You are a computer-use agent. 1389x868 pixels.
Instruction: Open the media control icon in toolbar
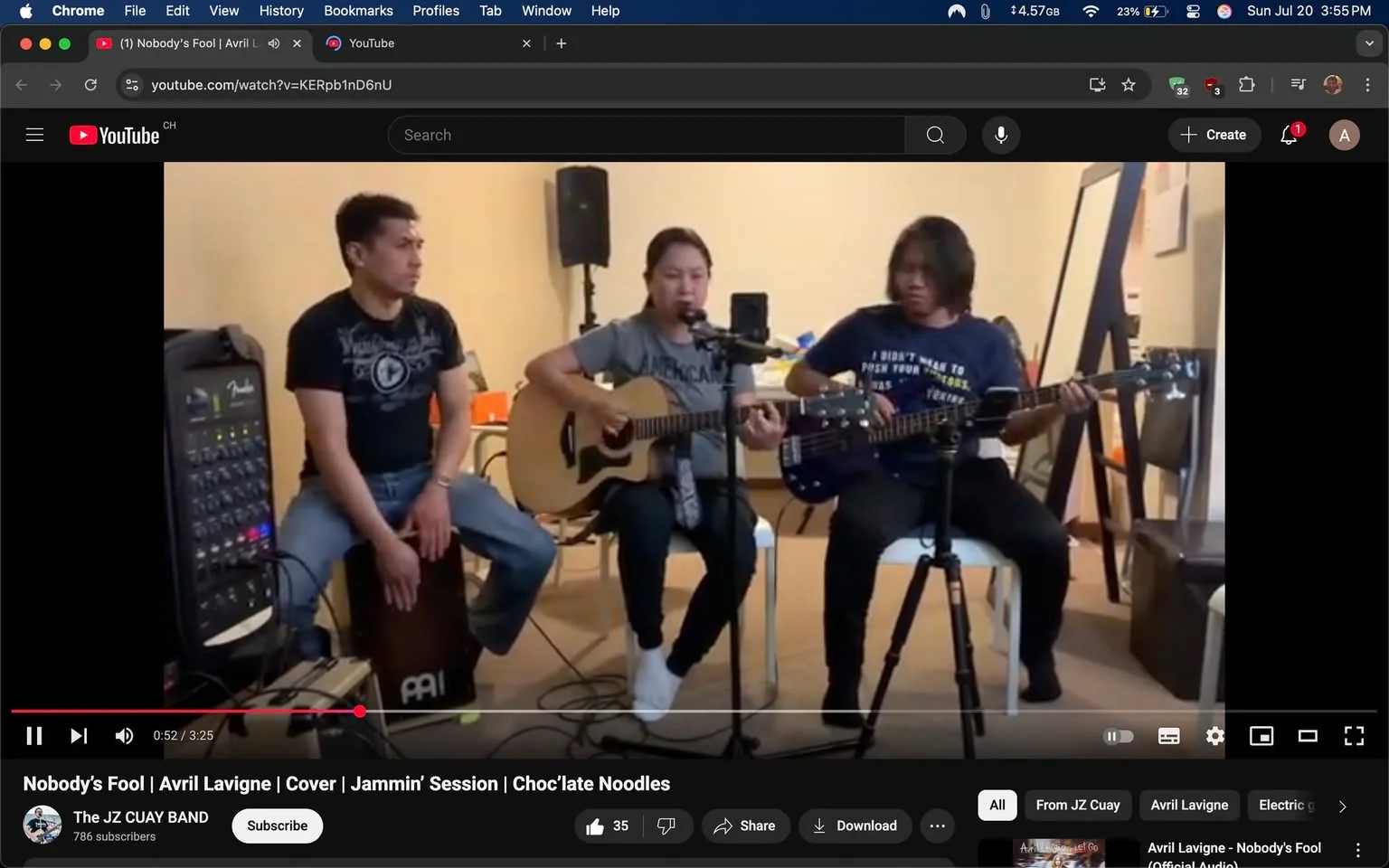tap(1299, 84)
